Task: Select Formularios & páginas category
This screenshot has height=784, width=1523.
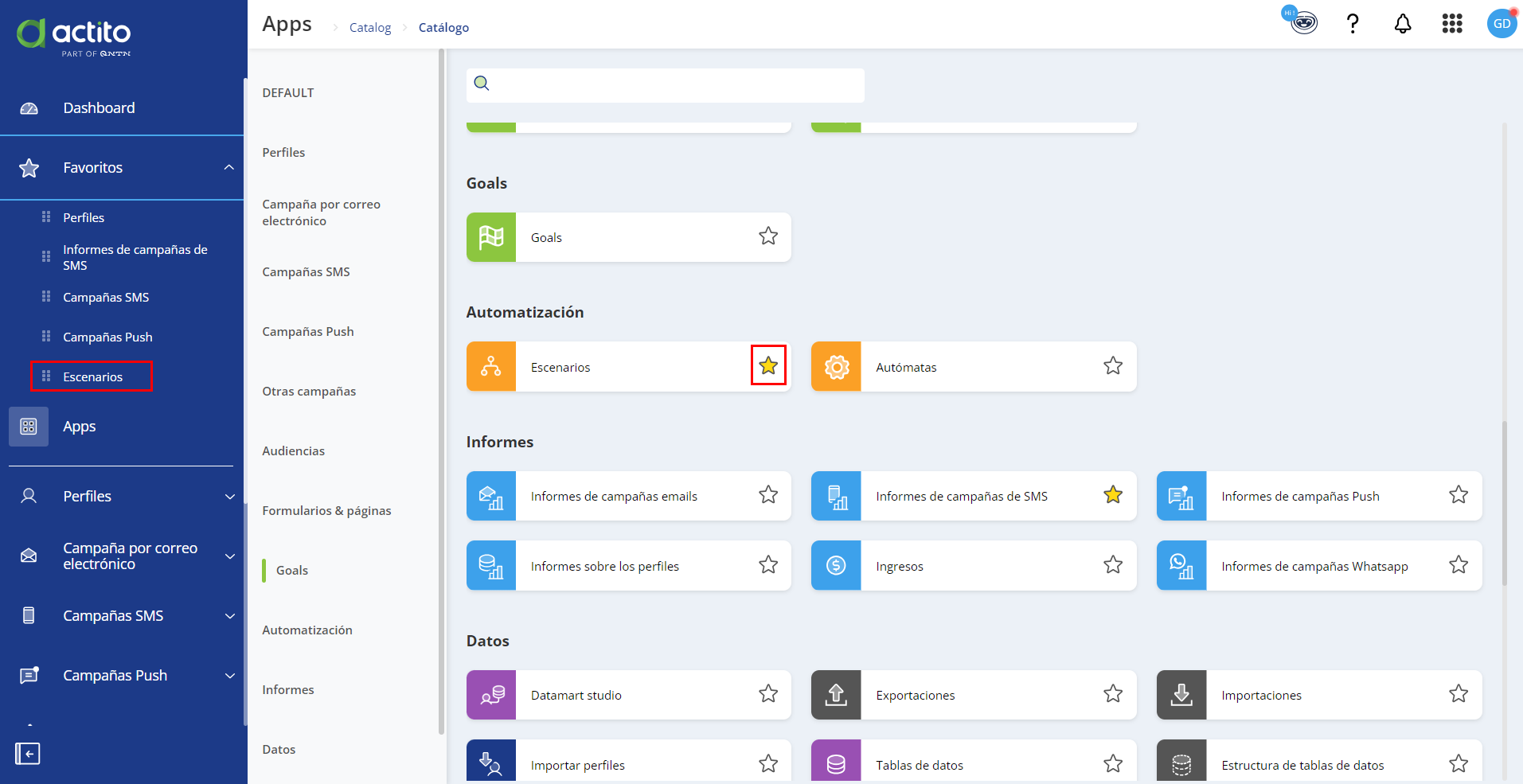Action: (326, 511)
